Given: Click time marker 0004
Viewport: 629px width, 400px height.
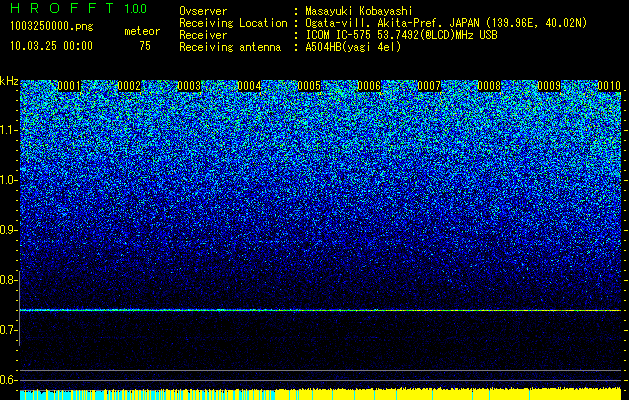Looking at the screenshot, I should tap(249, 86).
